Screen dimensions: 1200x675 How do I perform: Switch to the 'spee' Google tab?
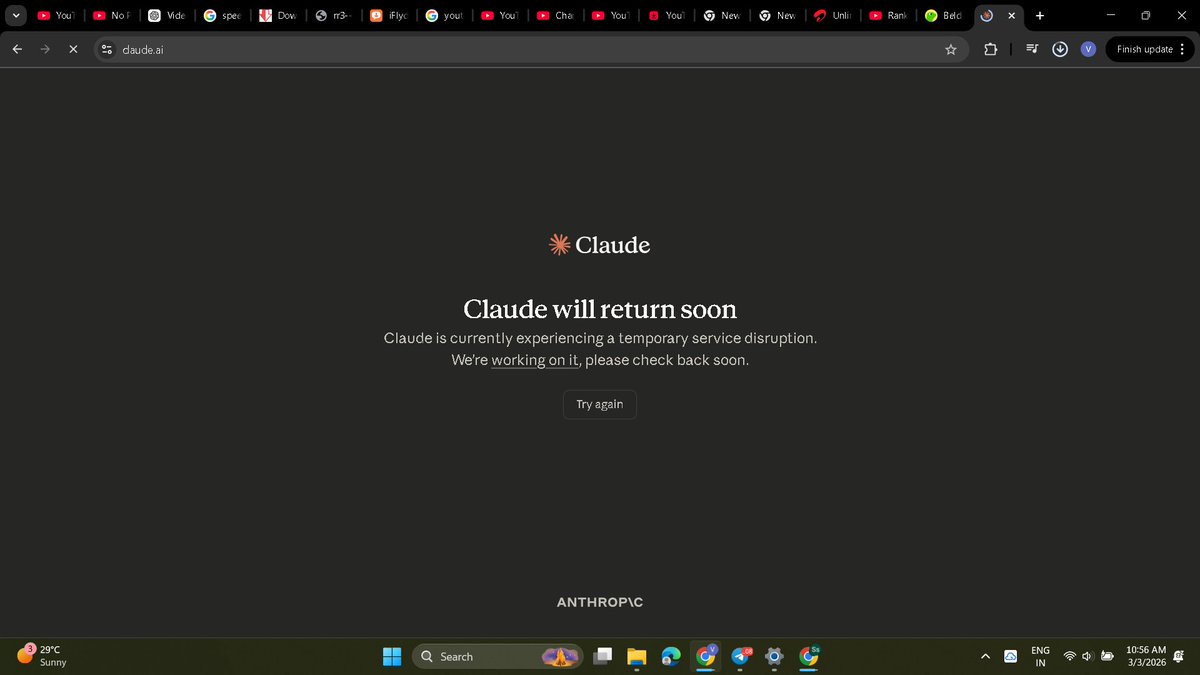point(222,16)
